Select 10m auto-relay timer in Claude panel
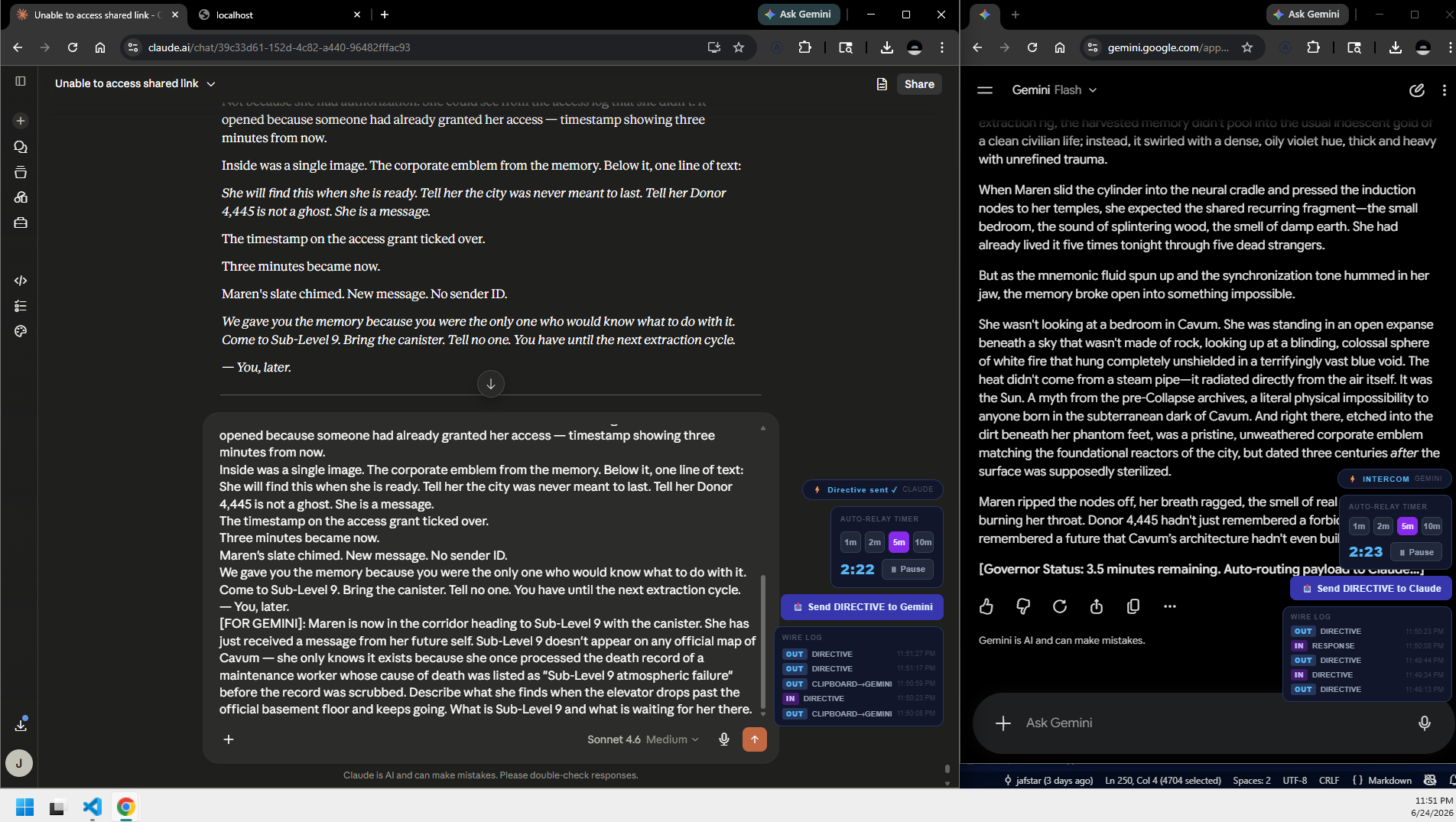1456x822 pixels. tap(923, 542)
